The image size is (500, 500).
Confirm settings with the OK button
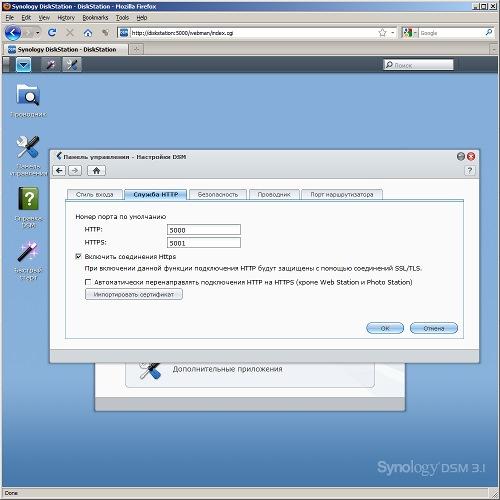385,328
